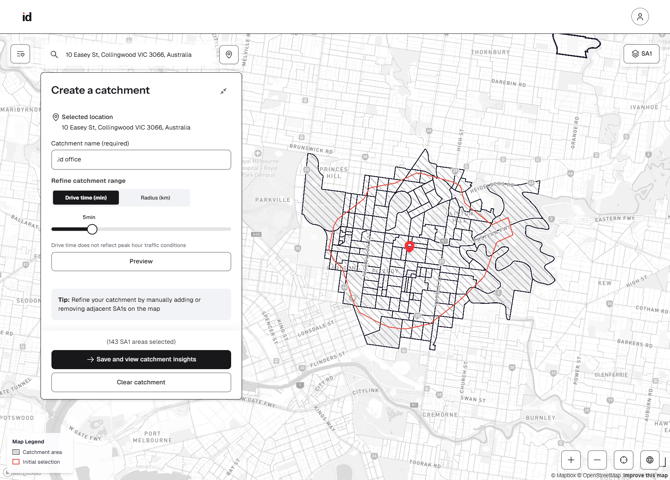
Task: Click the Swan St road label
Action: click(x=473, y=399)
